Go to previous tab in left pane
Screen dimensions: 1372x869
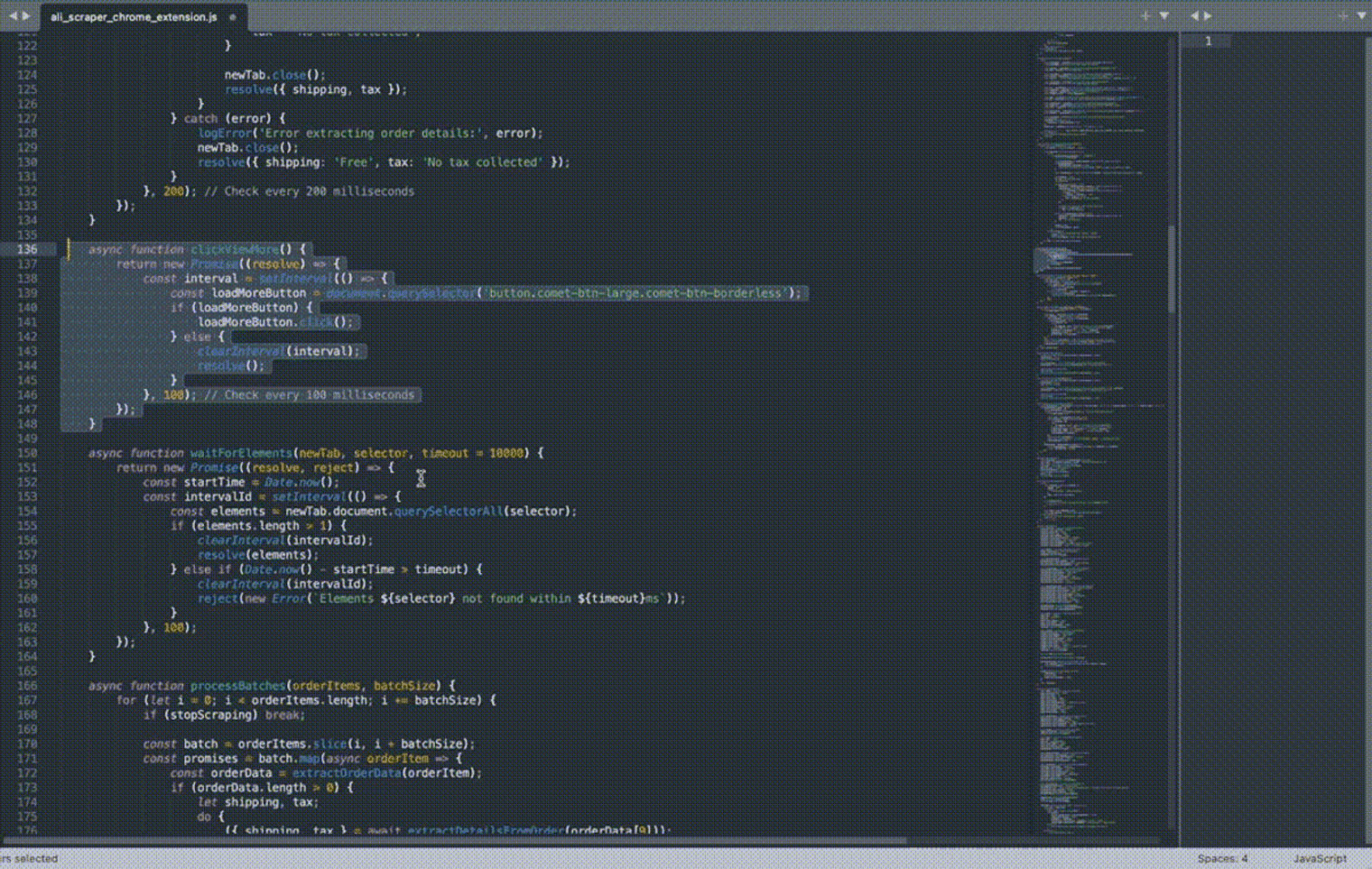click(13, 15)
